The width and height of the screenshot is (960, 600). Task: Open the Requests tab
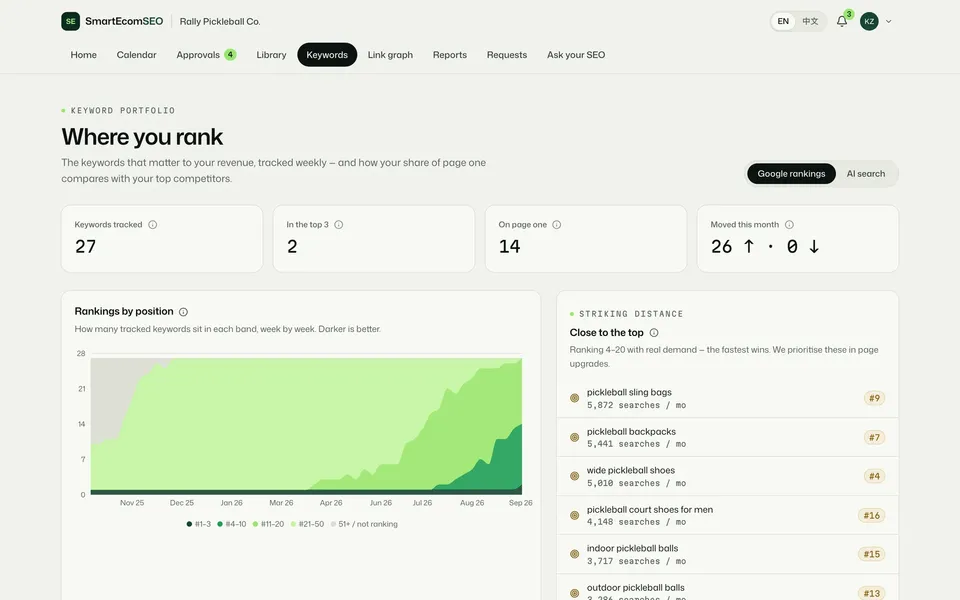click(x=506, y=54)
